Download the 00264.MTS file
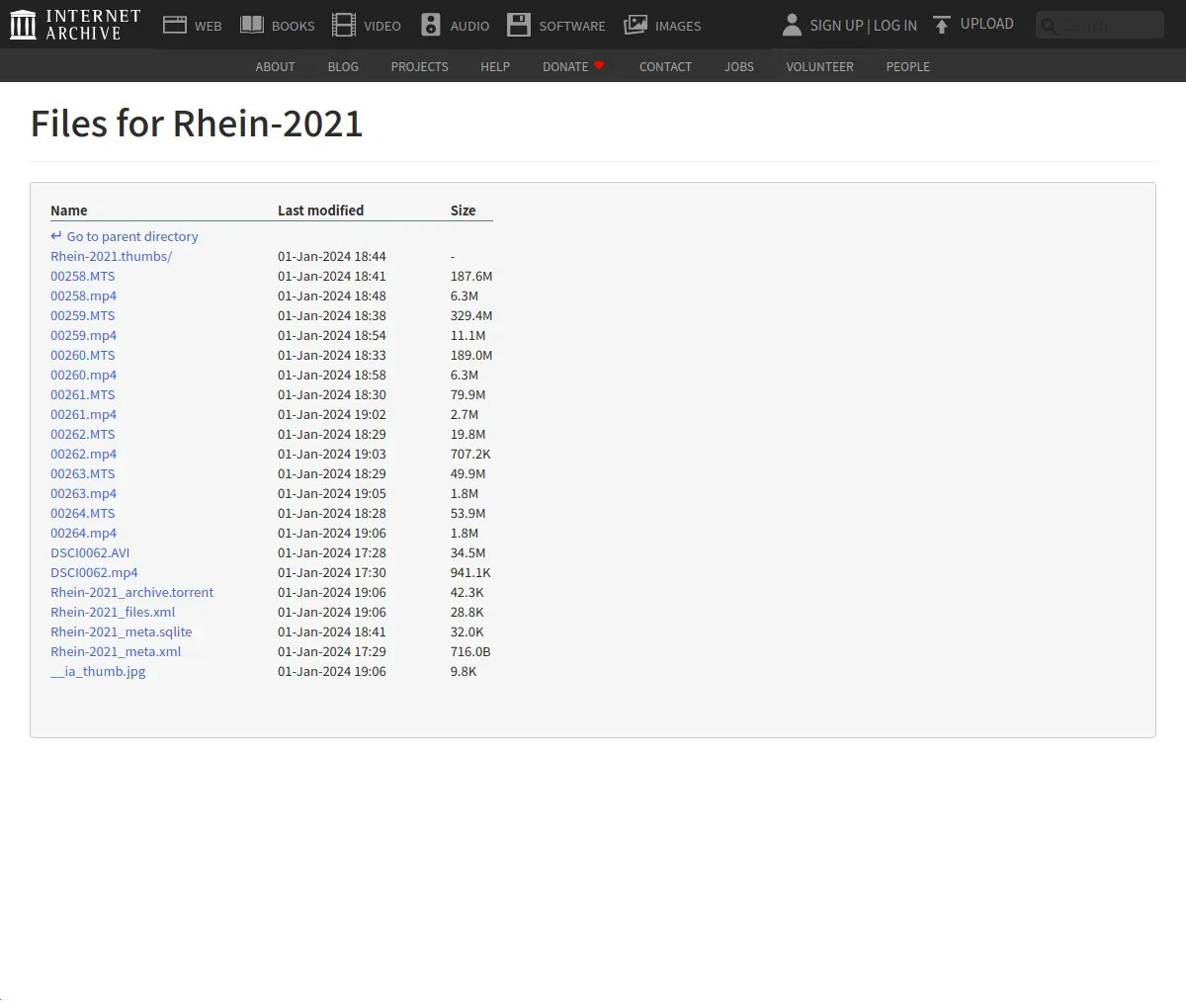 (83, 513)
